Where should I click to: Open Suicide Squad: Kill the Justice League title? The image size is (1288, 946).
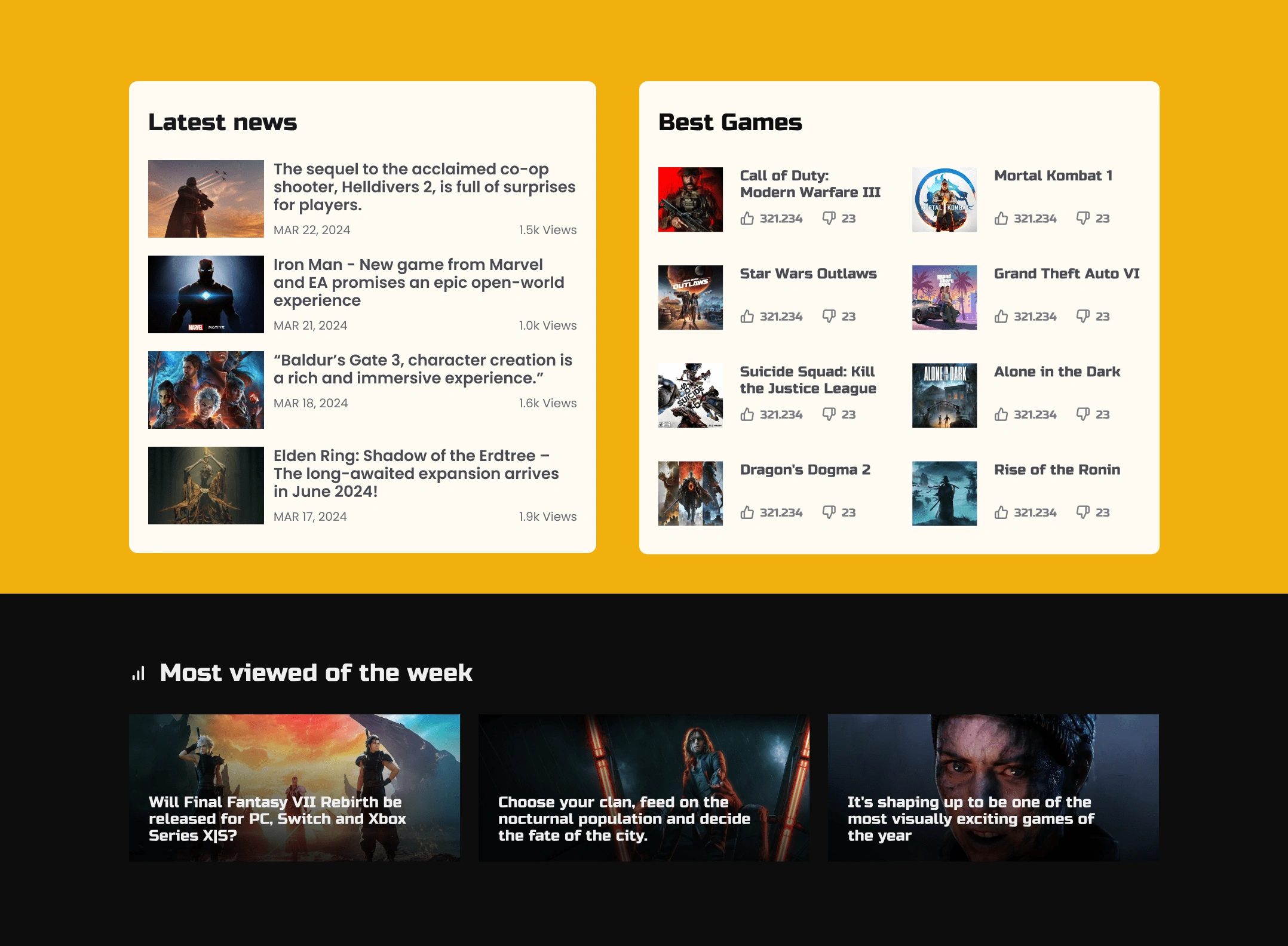click(x=808, y=380)
